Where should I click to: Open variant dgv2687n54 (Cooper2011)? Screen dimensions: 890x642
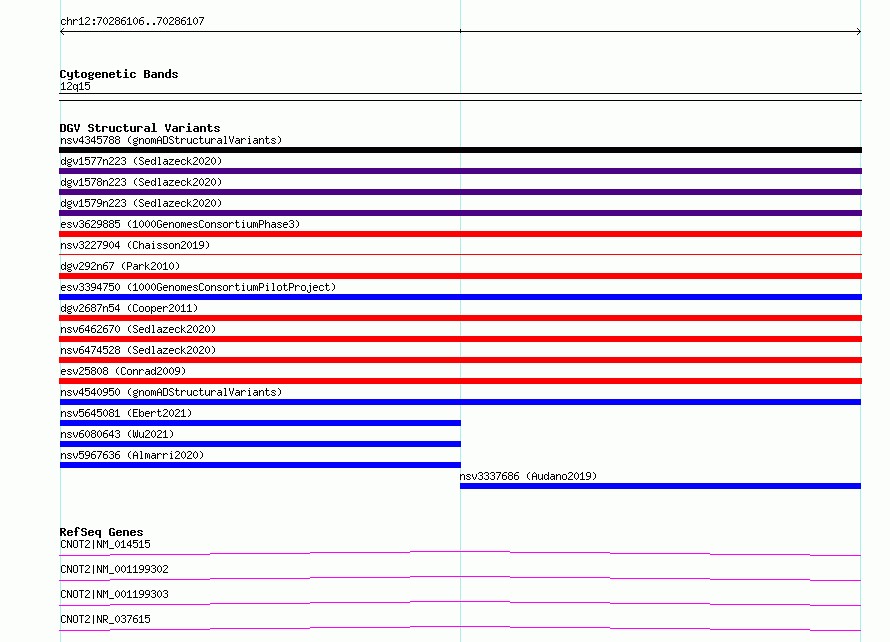pyautogui.click(x=129, y=308)
